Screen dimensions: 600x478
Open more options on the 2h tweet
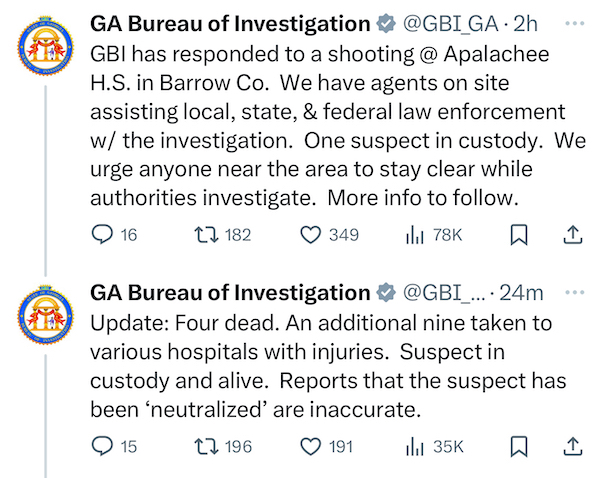pyautogui.click(x=574, y=24)
